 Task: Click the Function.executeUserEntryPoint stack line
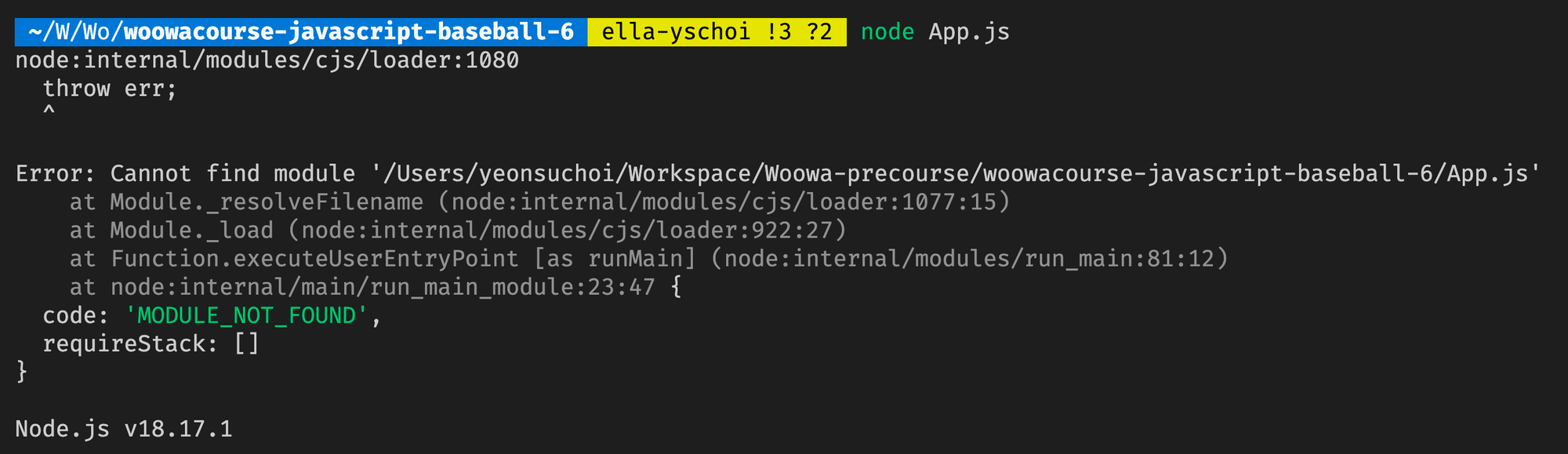[x=649, y=259]
